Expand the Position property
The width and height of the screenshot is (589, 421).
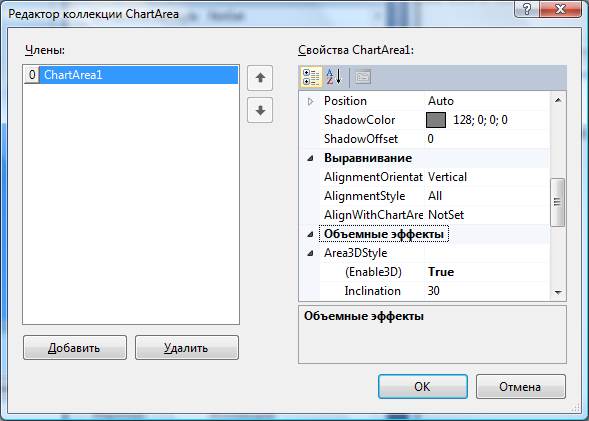[x=310, y=101]
